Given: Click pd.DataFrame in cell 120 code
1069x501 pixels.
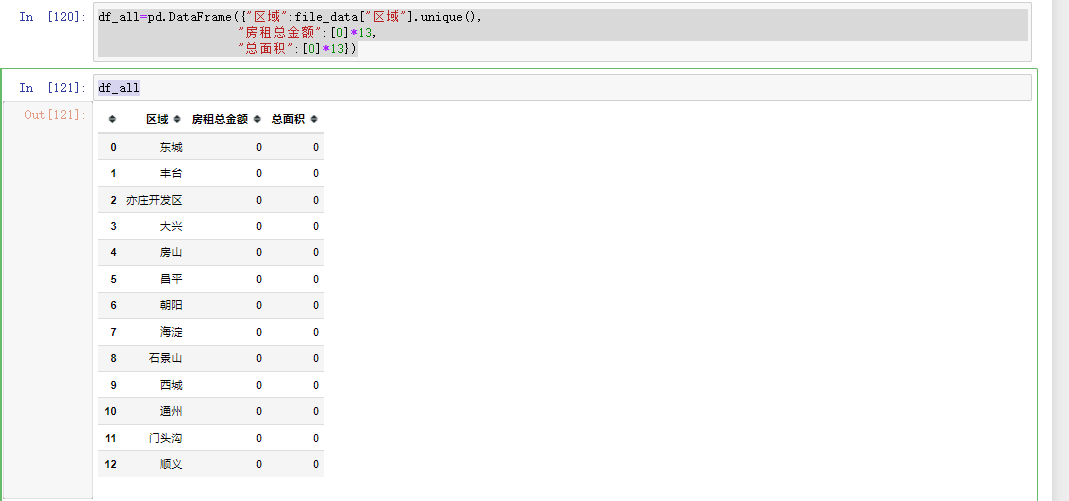Looking at the screenshot, I should [190, 17].
